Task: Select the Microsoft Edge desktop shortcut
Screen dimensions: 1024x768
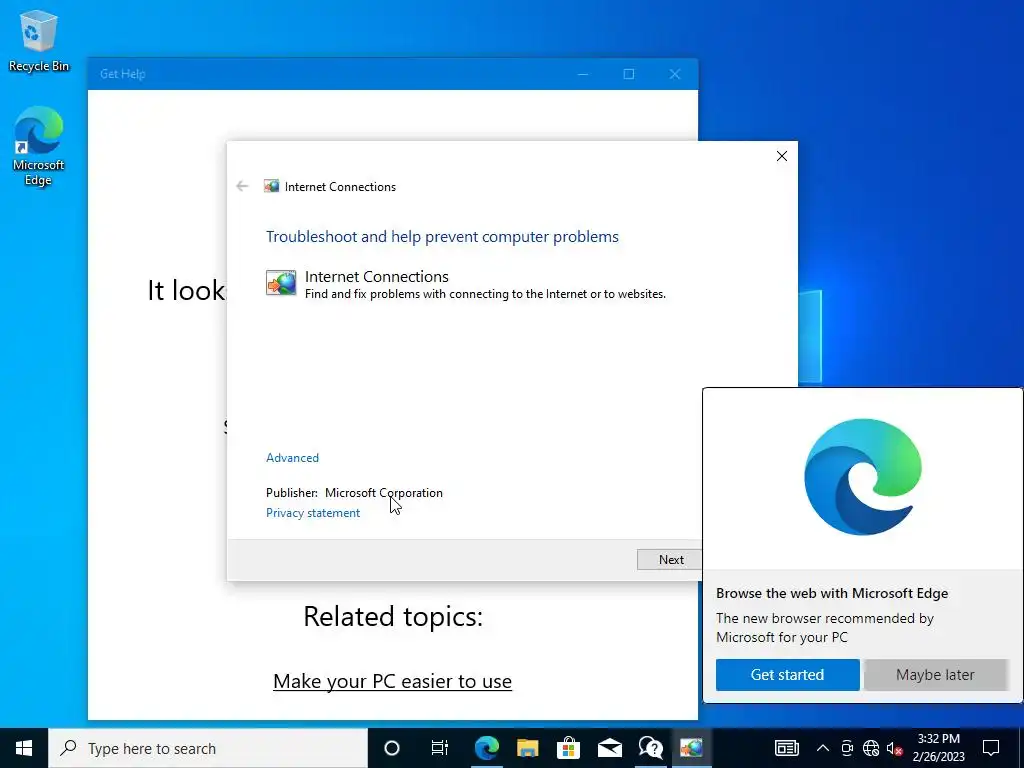Action: [39, 145]
